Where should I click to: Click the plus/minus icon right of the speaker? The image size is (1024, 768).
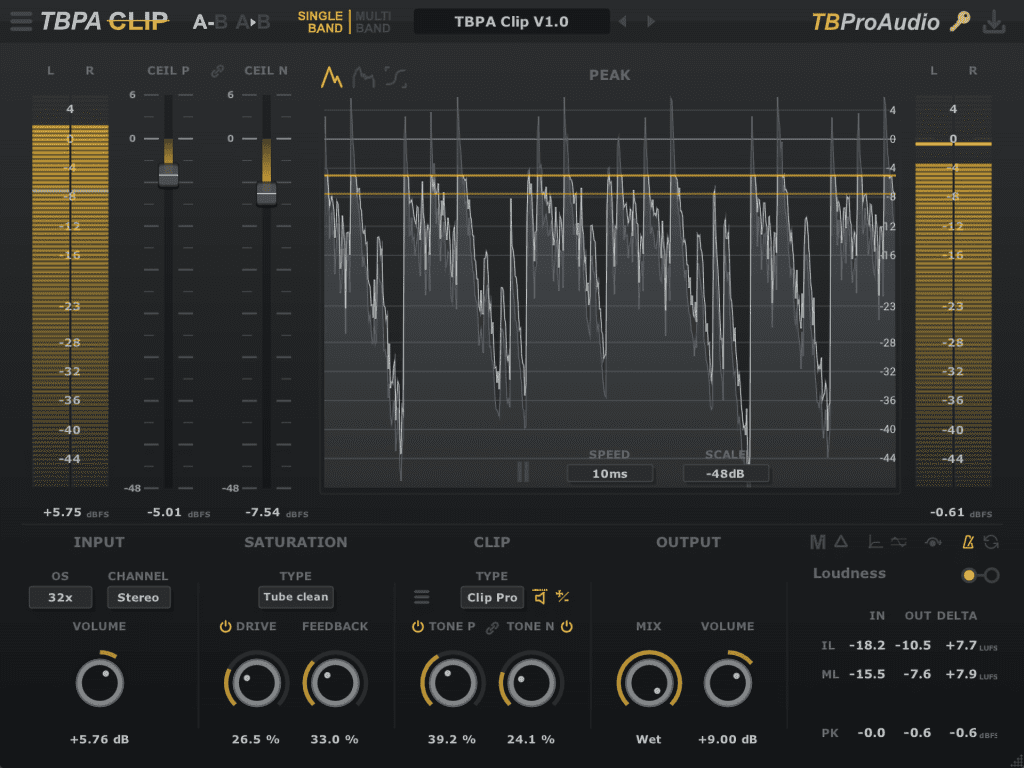tap(561, 596)
